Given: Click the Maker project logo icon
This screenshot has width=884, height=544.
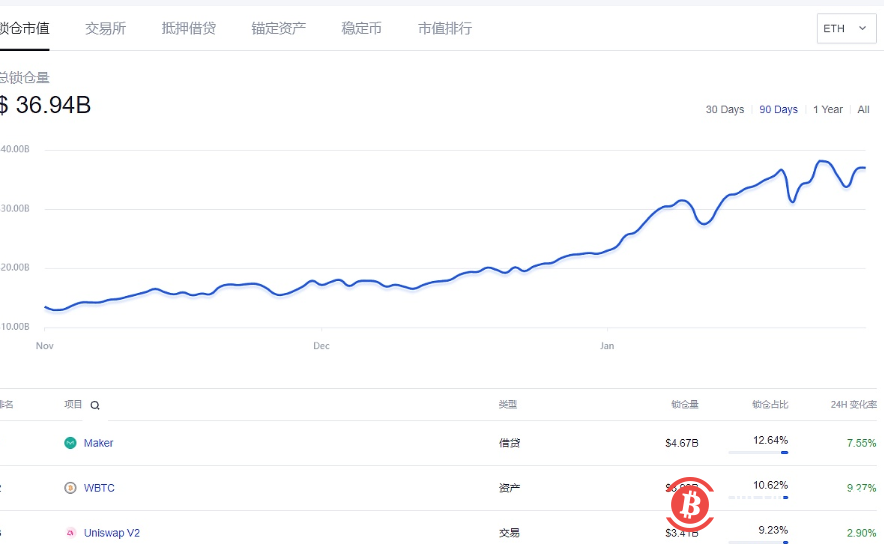Looking at the screenshot, I should point(70,443).
